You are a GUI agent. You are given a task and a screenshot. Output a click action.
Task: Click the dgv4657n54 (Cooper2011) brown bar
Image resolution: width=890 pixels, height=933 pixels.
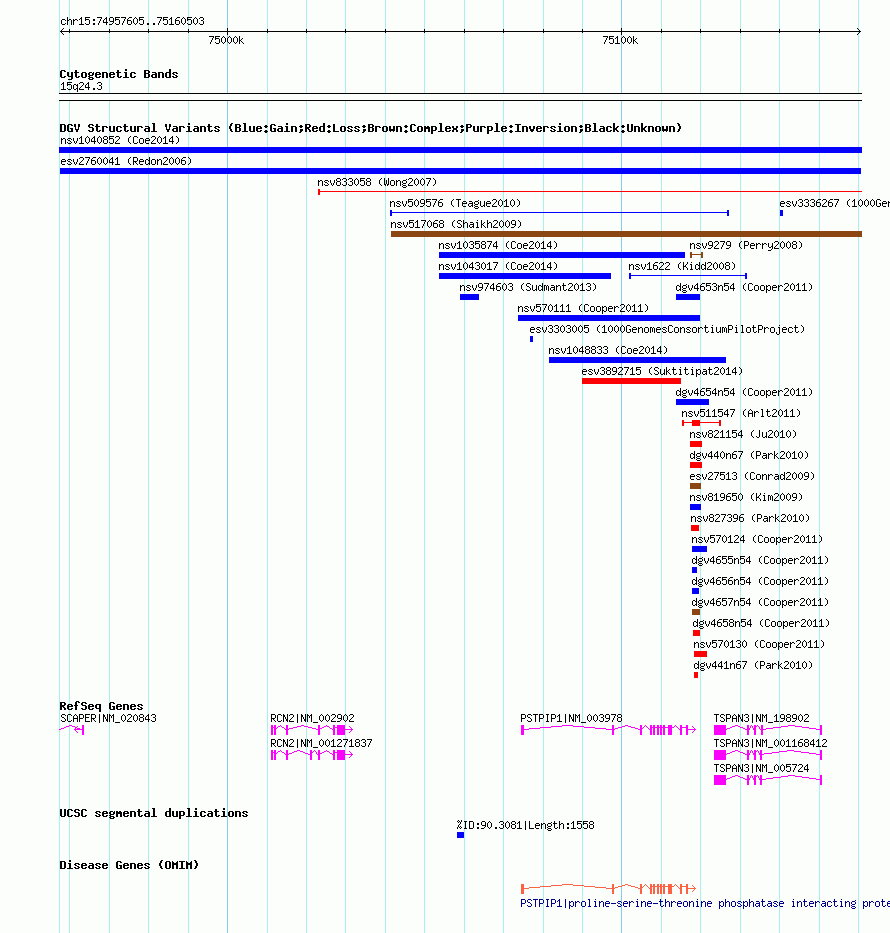coord(696,612)
